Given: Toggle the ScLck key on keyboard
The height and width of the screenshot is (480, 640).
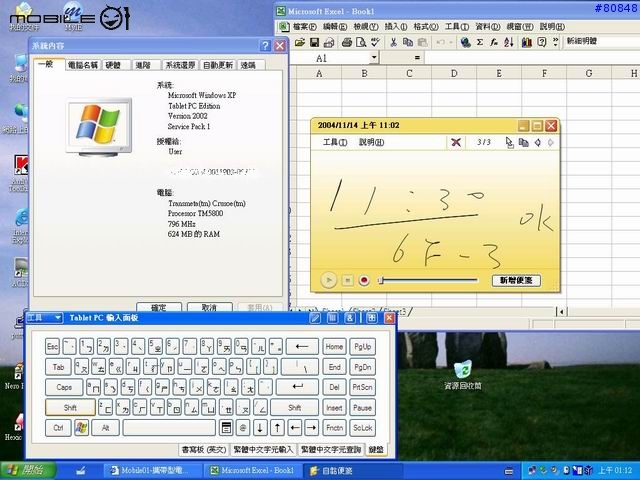Looking at the screenshot, I should tap(362, 428).
